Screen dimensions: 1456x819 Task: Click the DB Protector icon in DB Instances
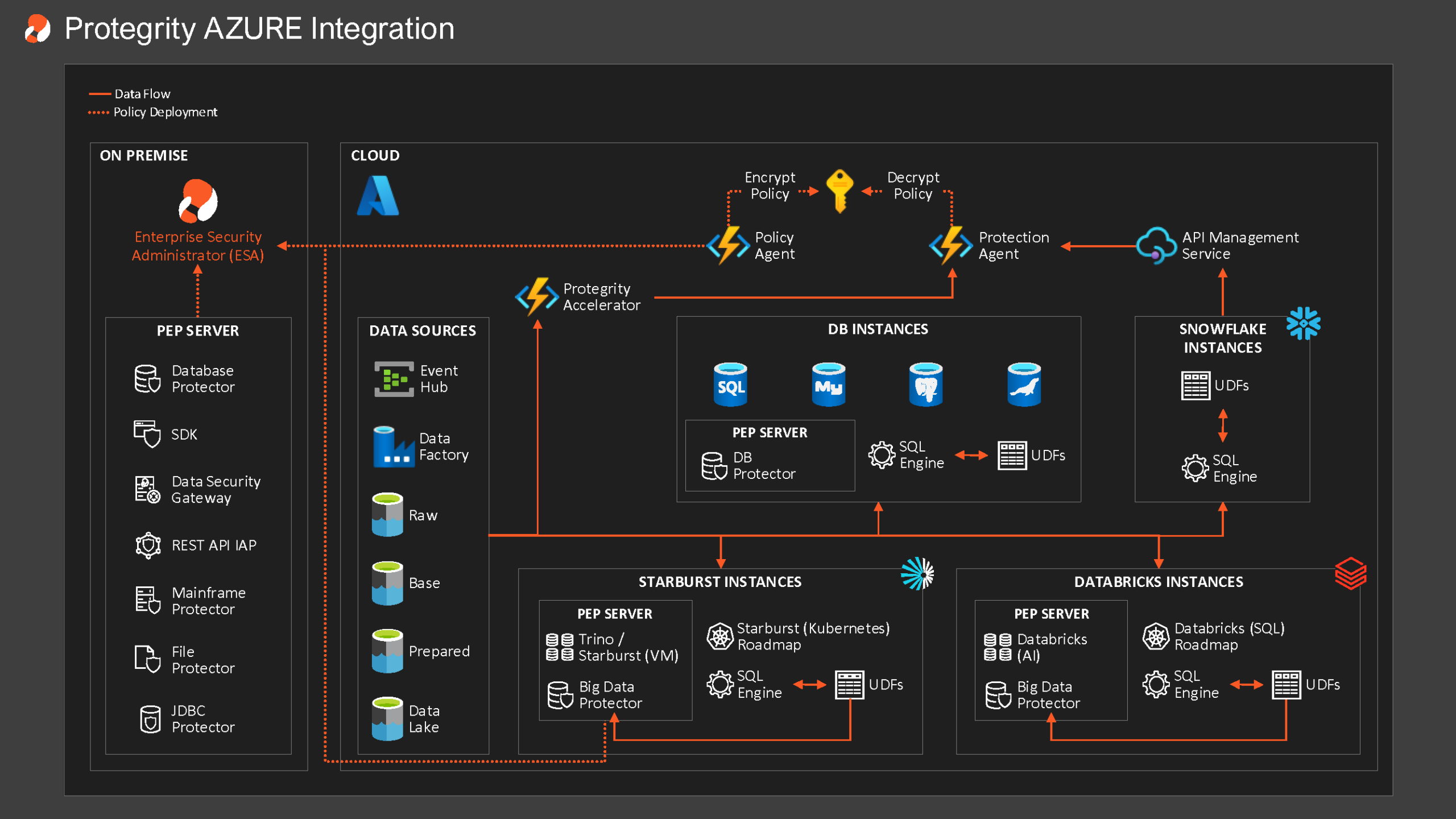point(714,466)
